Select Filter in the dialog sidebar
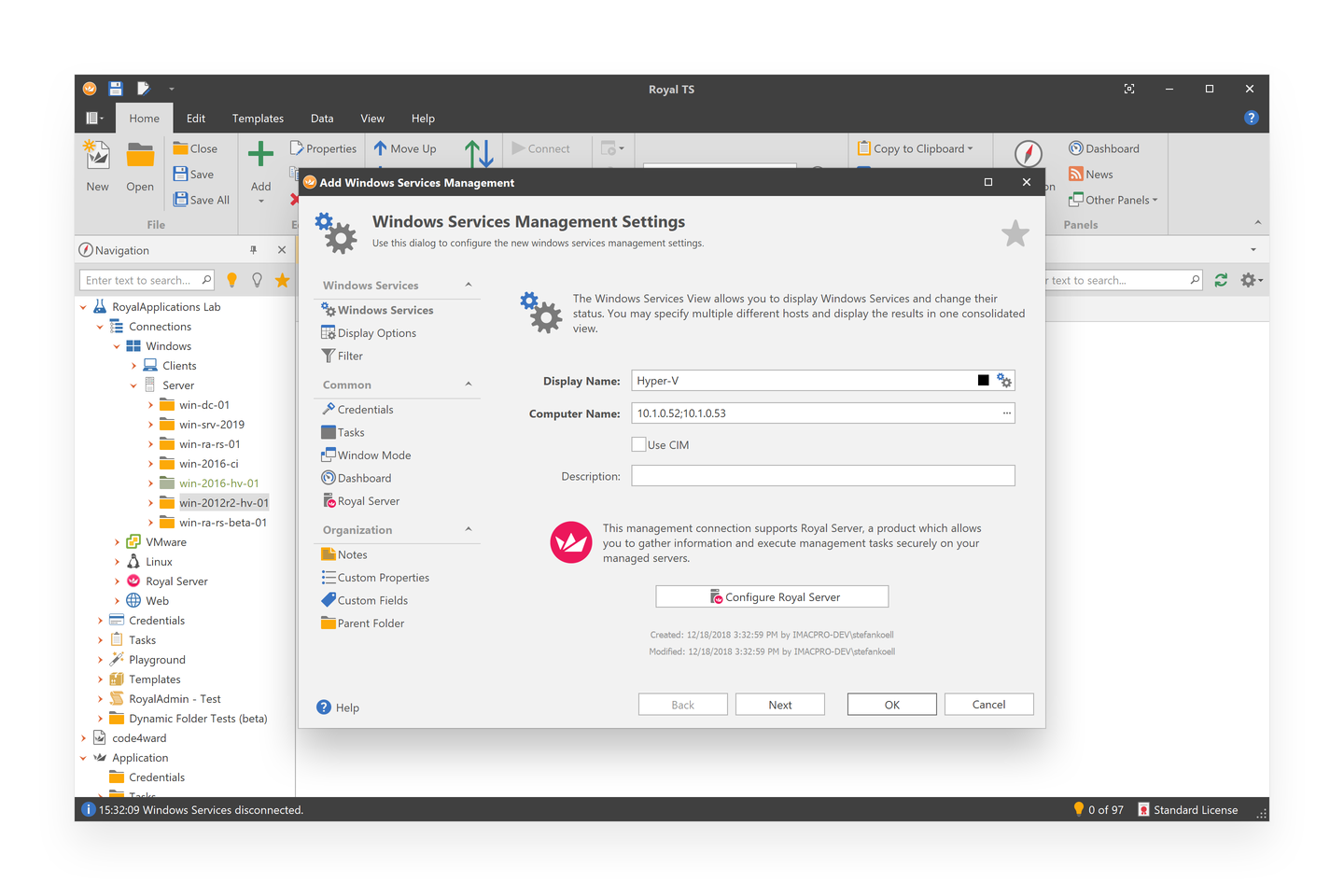 (x=349, y=356)
